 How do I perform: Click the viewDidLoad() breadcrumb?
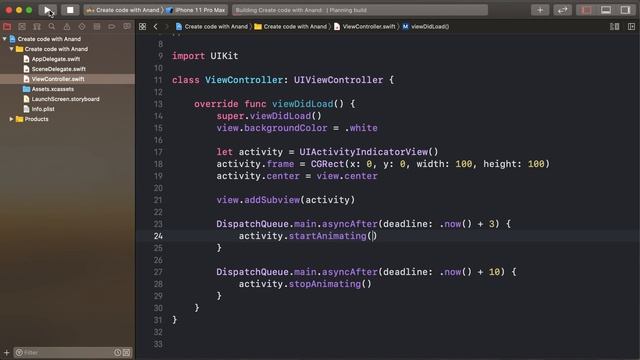click(426, 27)
